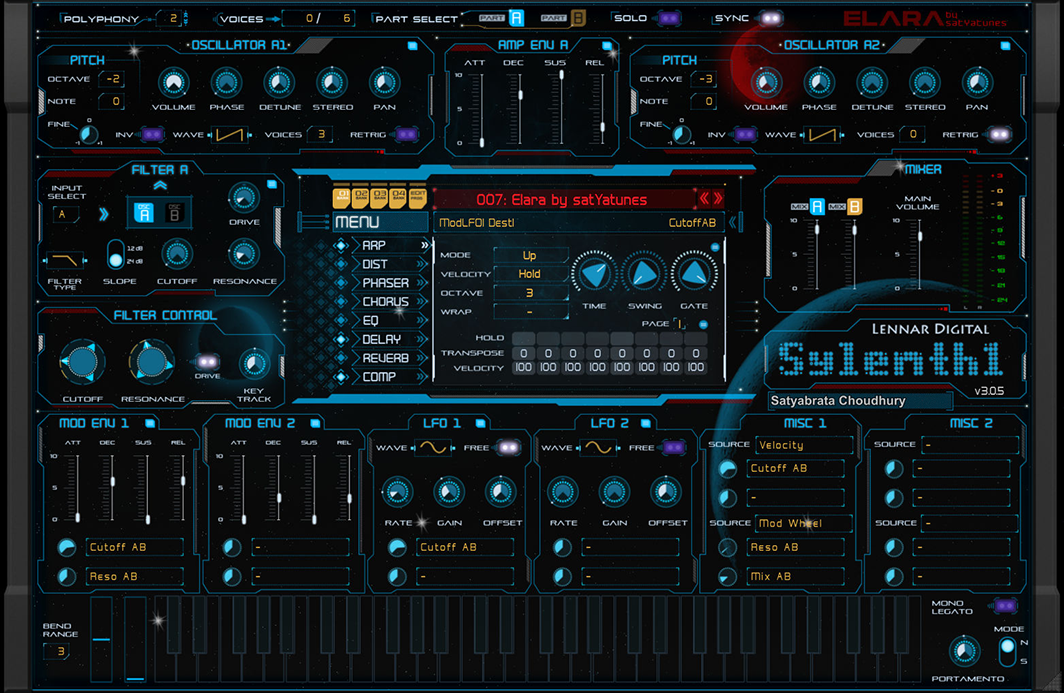The image size is (1064, 693).
Task: Click the next preset arrow
Action: point(718,199)
